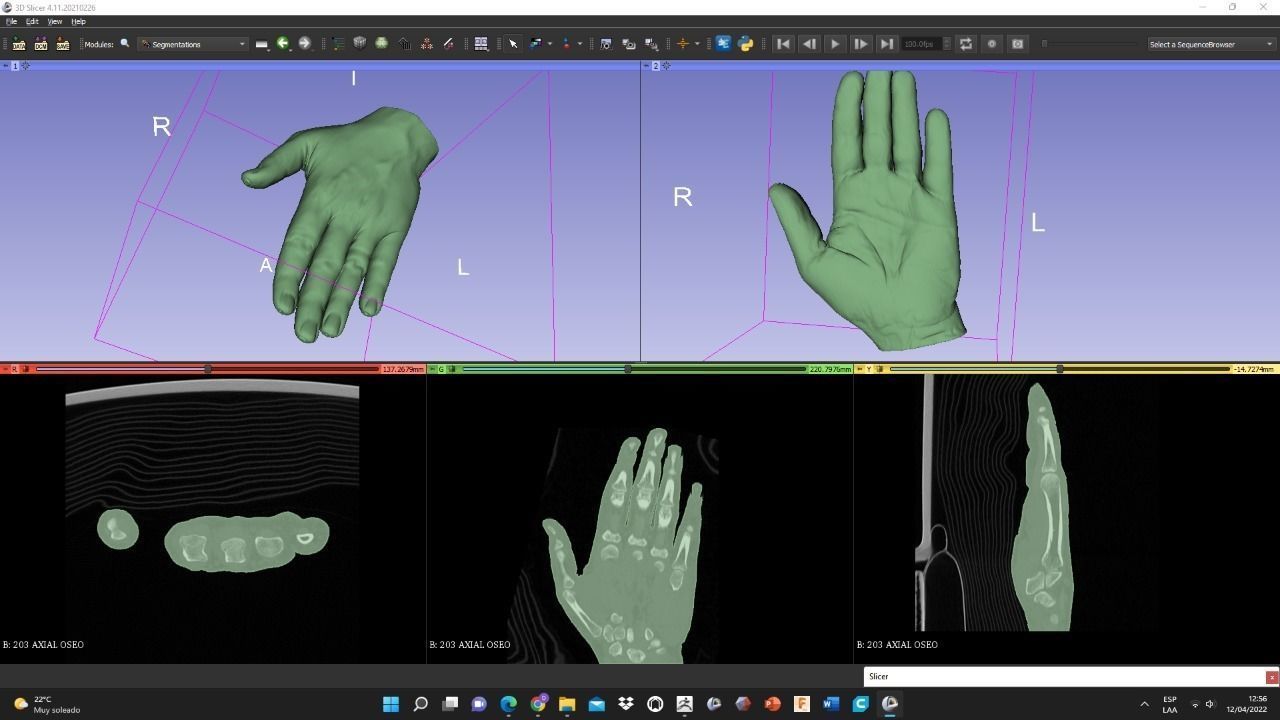Go to previous module with green arrow
Viewport: 1280px width, 720px height.
[283, 44]
